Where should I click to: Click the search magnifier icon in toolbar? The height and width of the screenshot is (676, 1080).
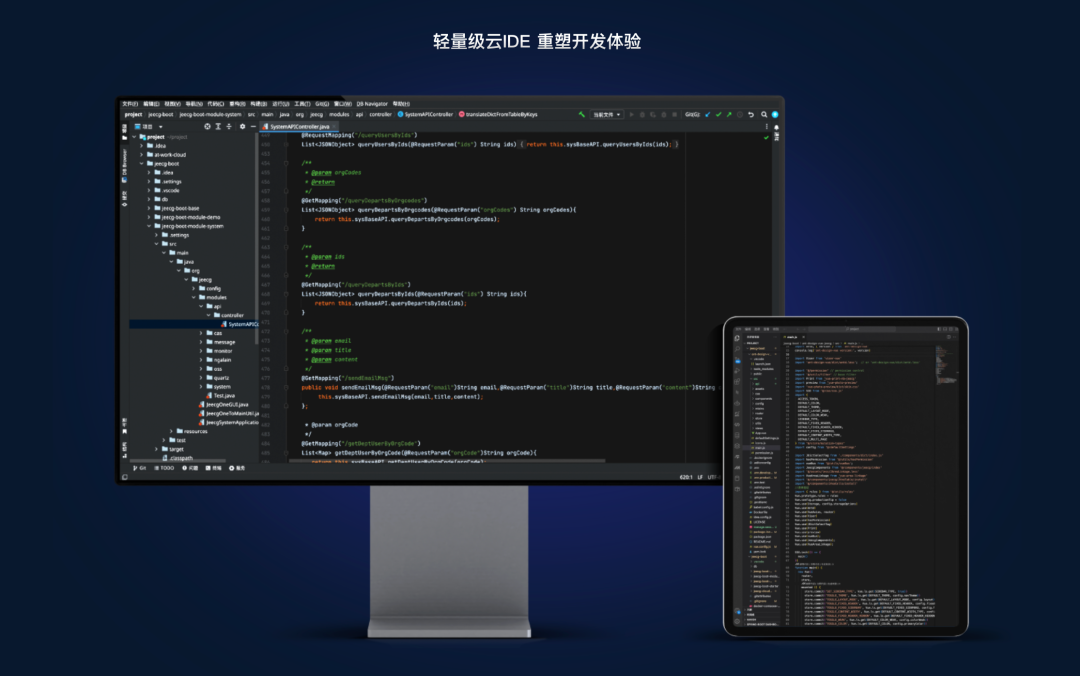click(x=764, y=114)
